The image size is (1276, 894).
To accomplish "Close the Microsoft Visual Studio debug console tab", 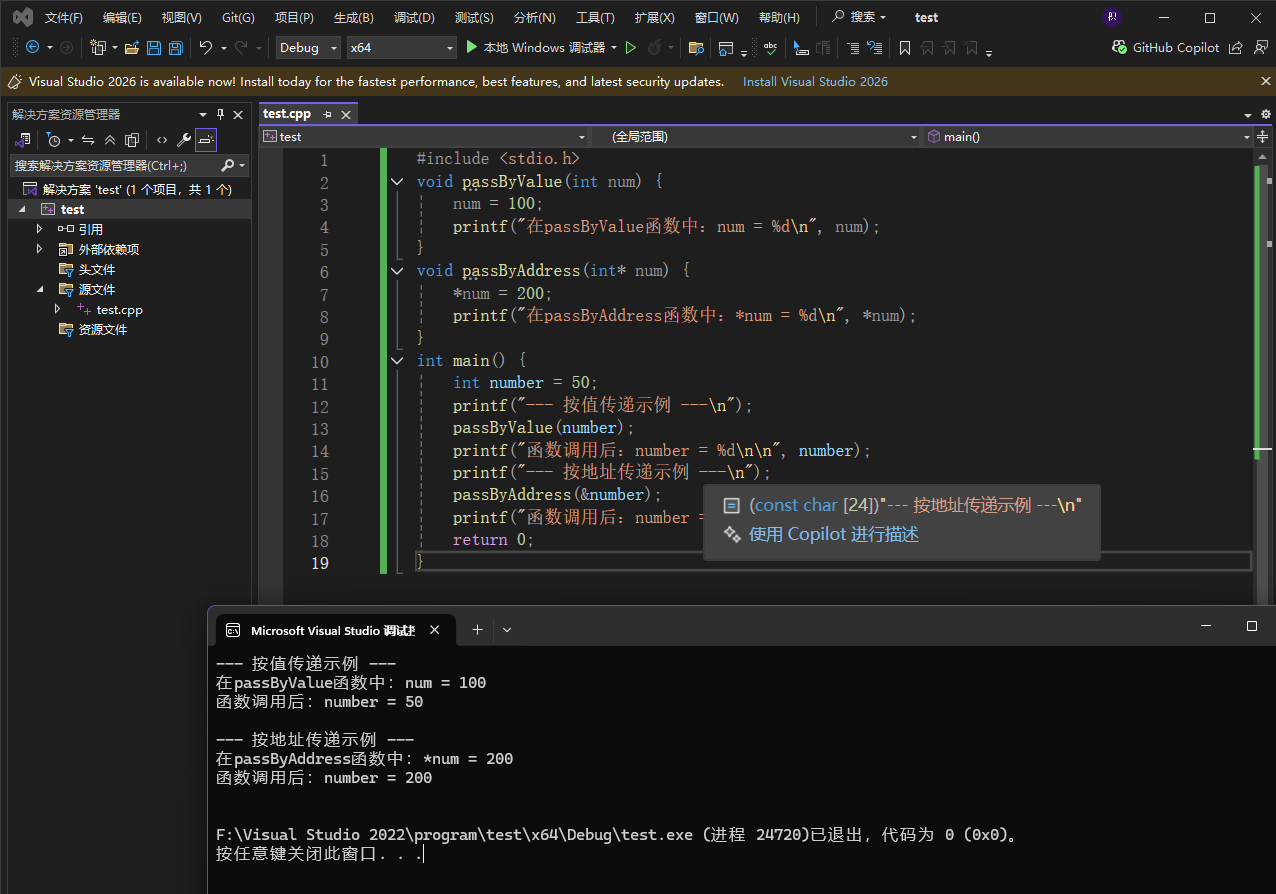I will 434,630.
